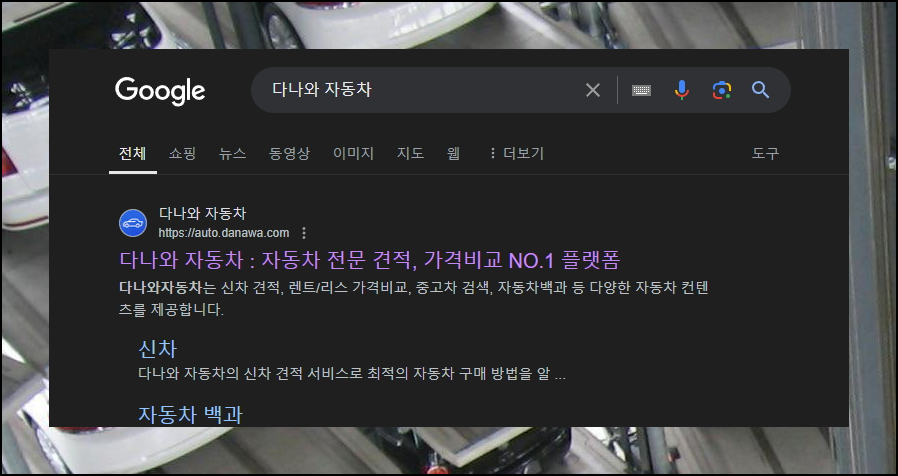Search by image with Google Lens icon
Screen dimensions: 898x476
(x=722, y=90)
